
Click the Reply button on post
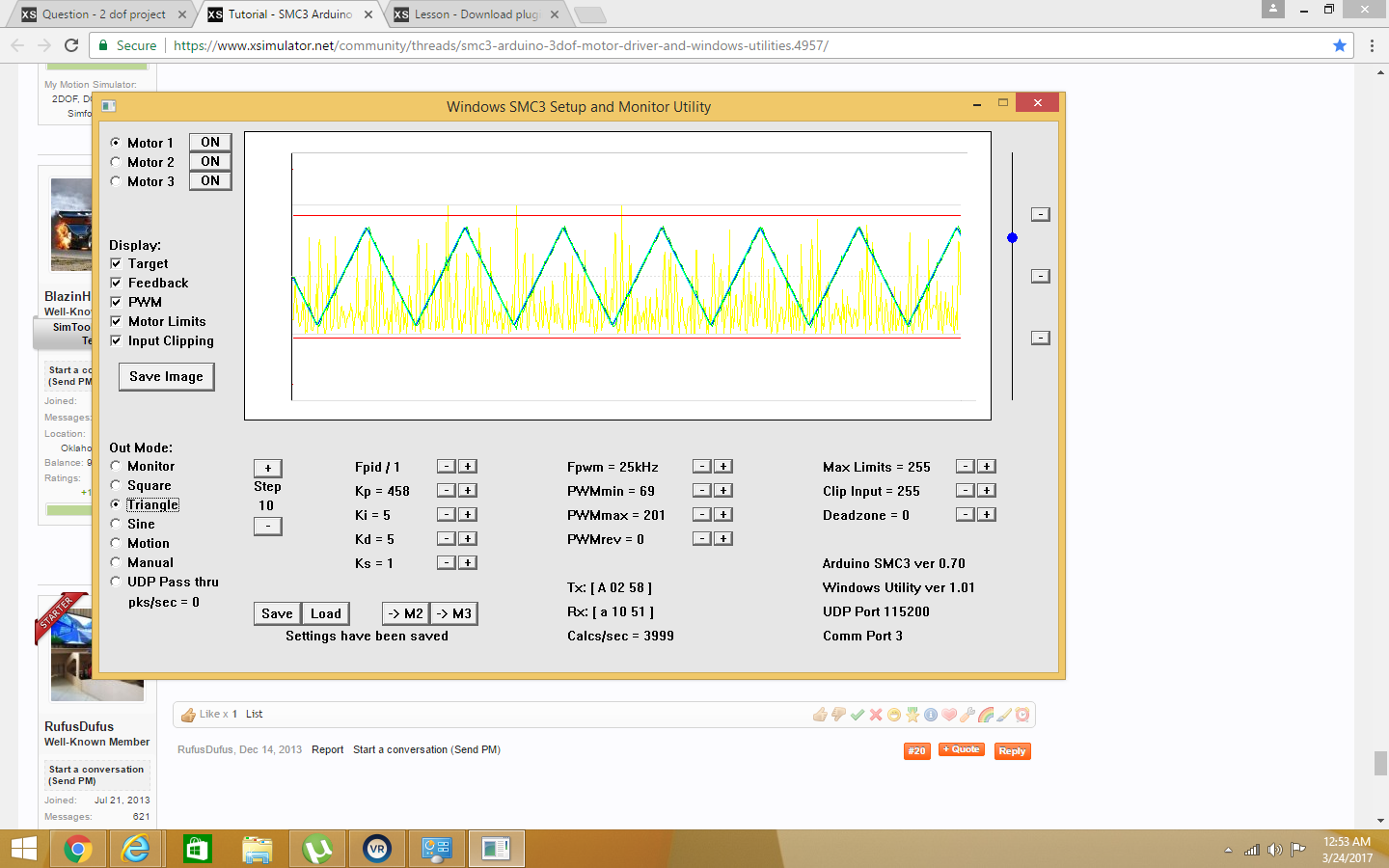[1012, 751]
